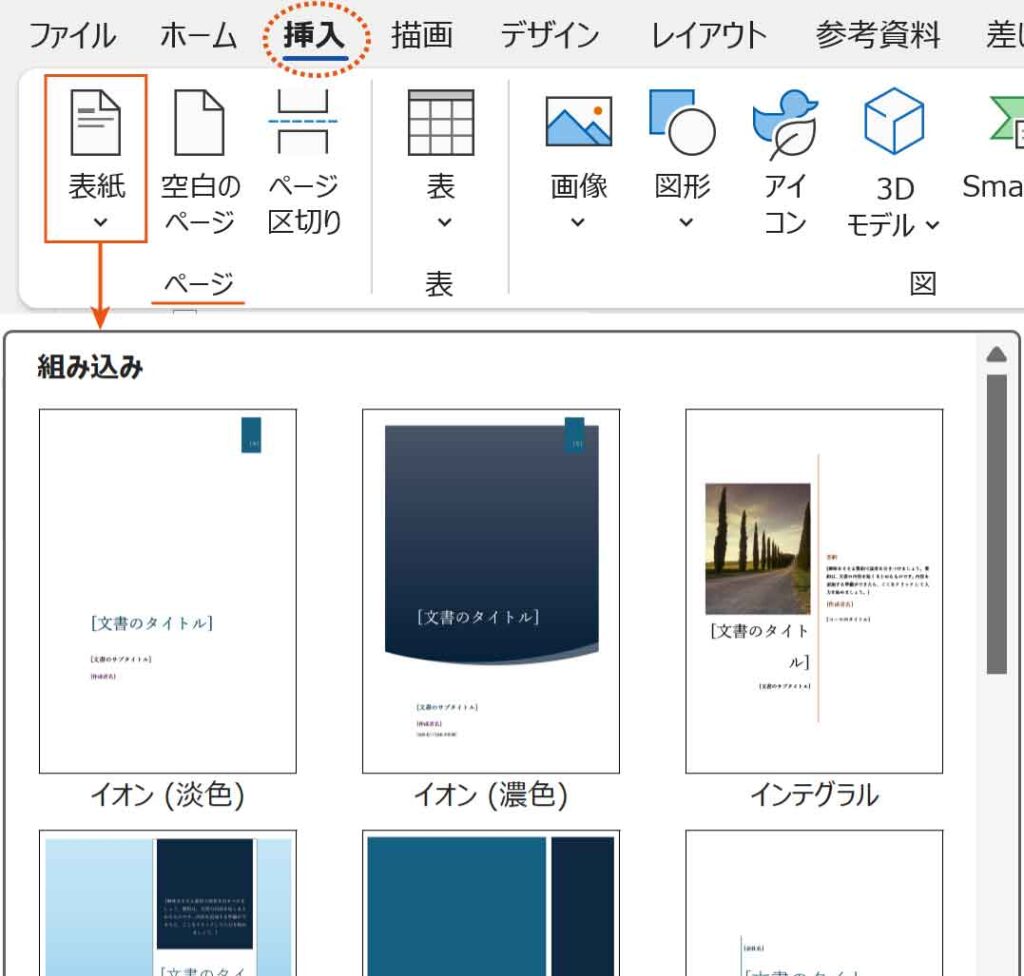Click the ページ区切り page break icon

click(304, 123)
